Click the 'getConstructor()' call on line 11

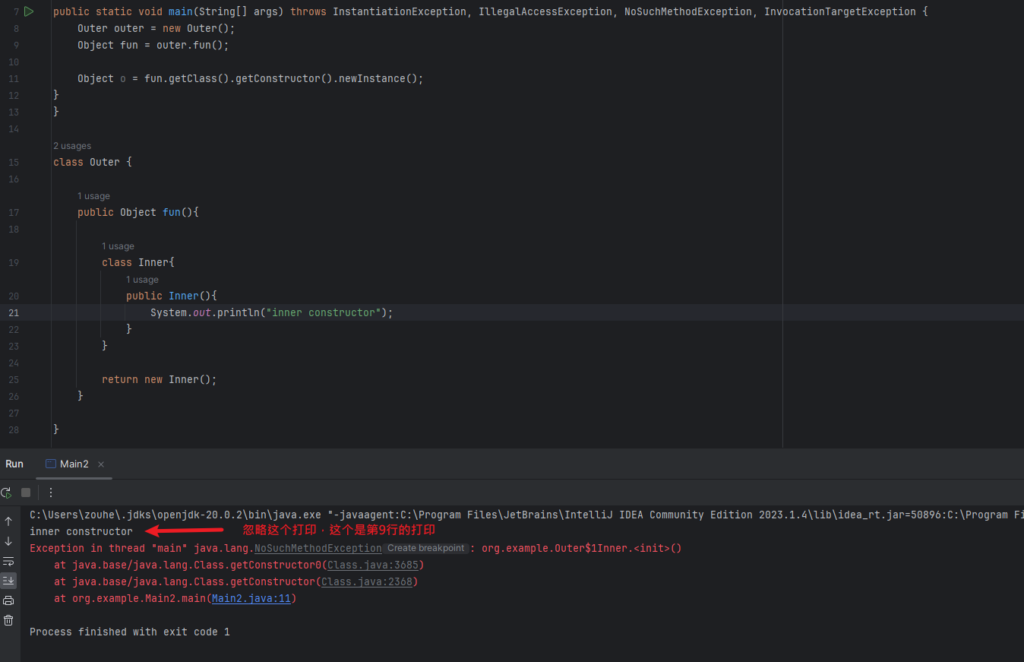tap(283, 78)
